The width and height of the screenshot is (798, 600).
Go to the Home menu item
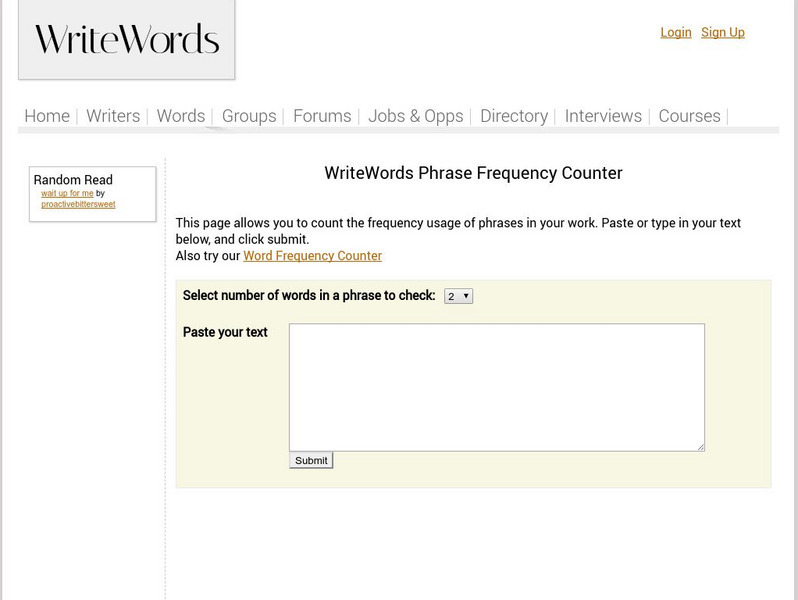[47, 116]
